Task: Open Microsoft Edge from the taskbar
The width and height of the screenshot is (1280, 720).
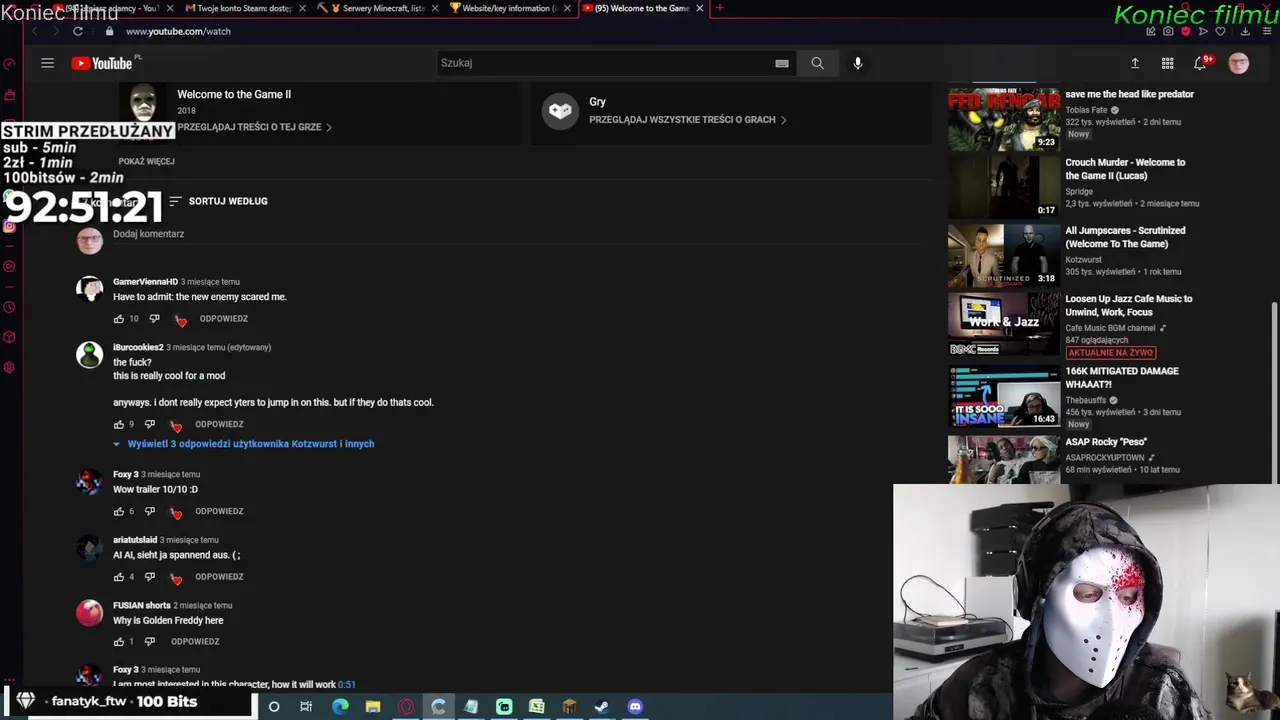Action: 340,707
